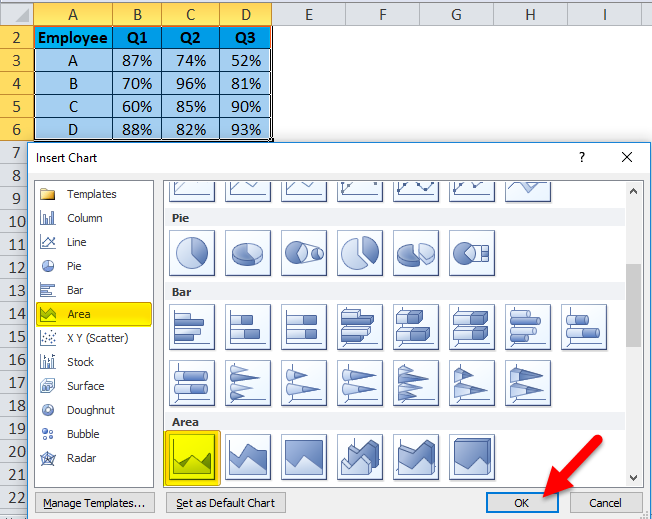Select column header E
This screenshot has width=652, height=519.
[x=309, y=15]
